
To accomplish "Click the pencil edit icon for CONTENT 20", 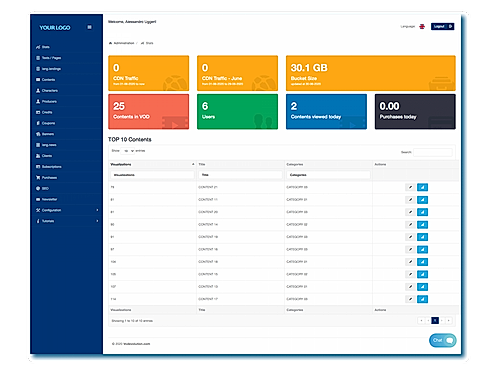I will 410,212.
